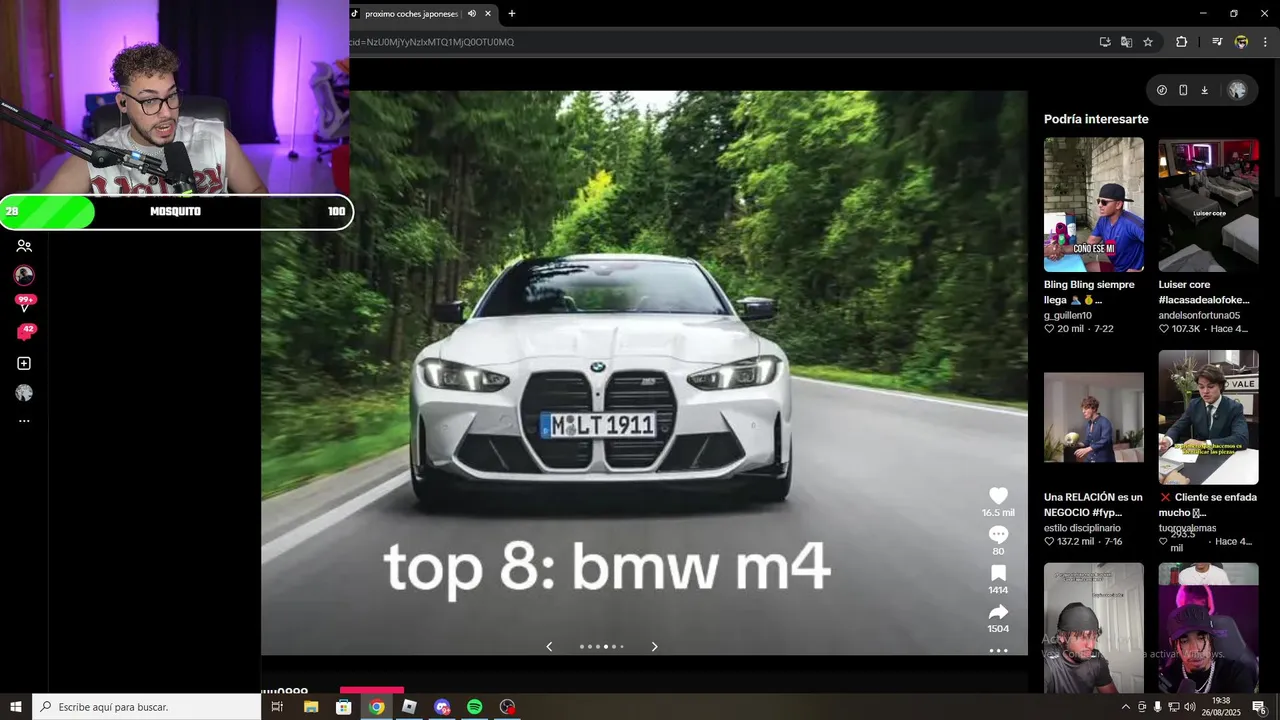Open messages icon with 42 badge

point(25,333)
